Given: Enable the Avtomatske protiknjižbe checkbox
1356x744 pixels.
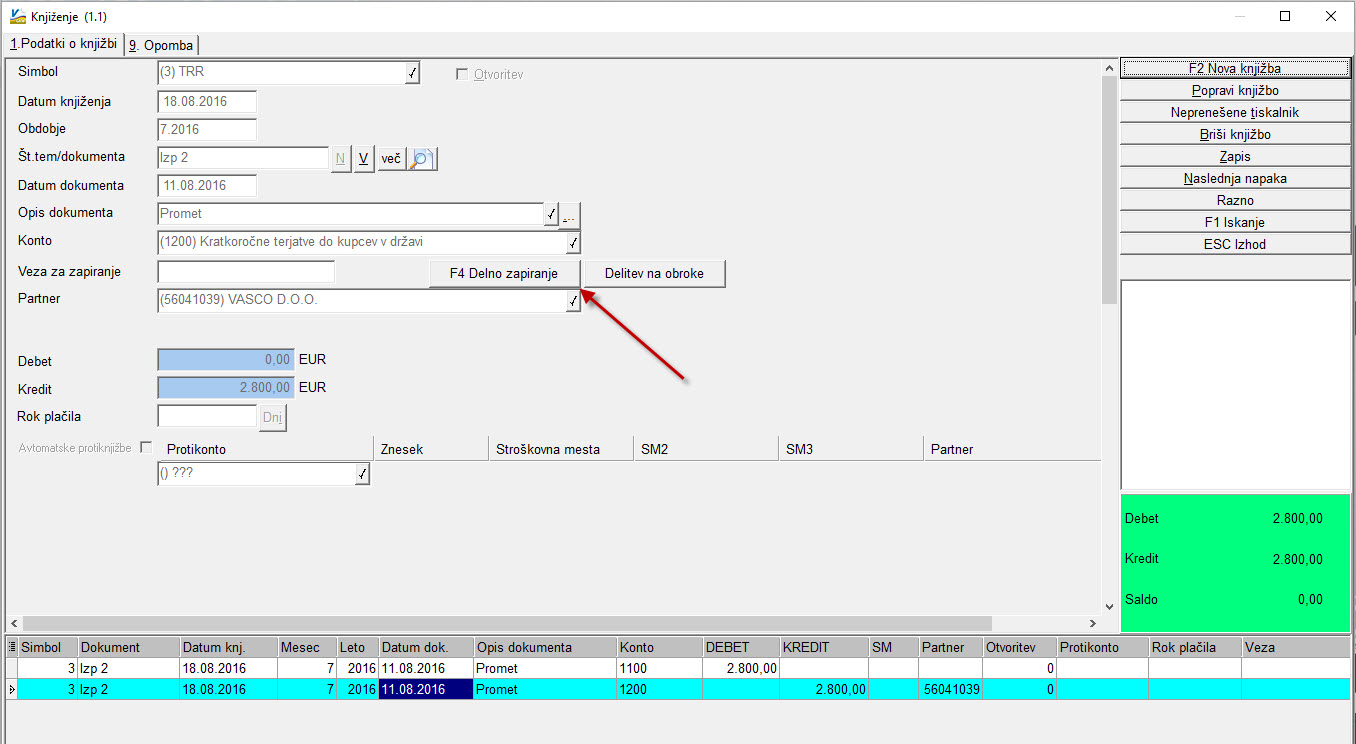Looking at the screenshot, I should 146,447.
